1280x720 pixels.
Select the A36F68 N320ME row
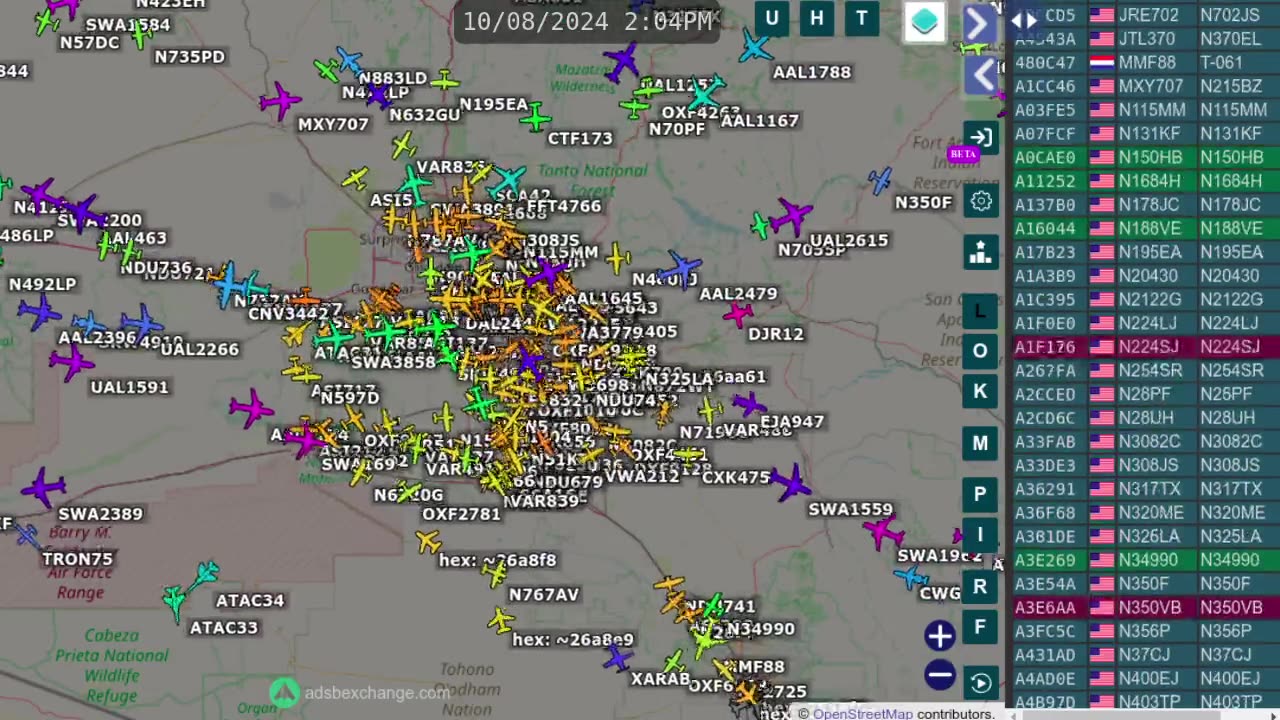coord(1145,513)
